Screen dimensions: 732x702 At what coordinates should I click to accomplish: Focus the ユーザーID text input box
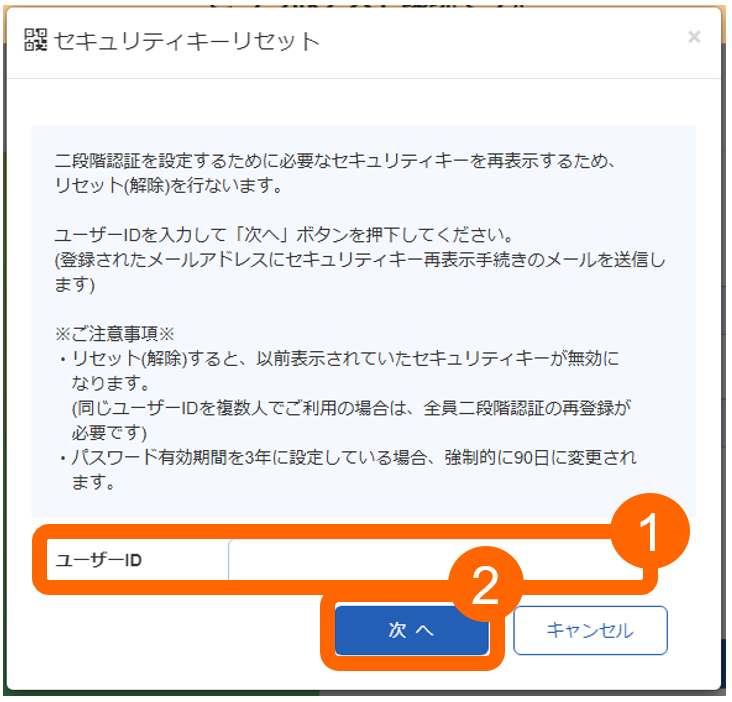[x=436, y=559]
